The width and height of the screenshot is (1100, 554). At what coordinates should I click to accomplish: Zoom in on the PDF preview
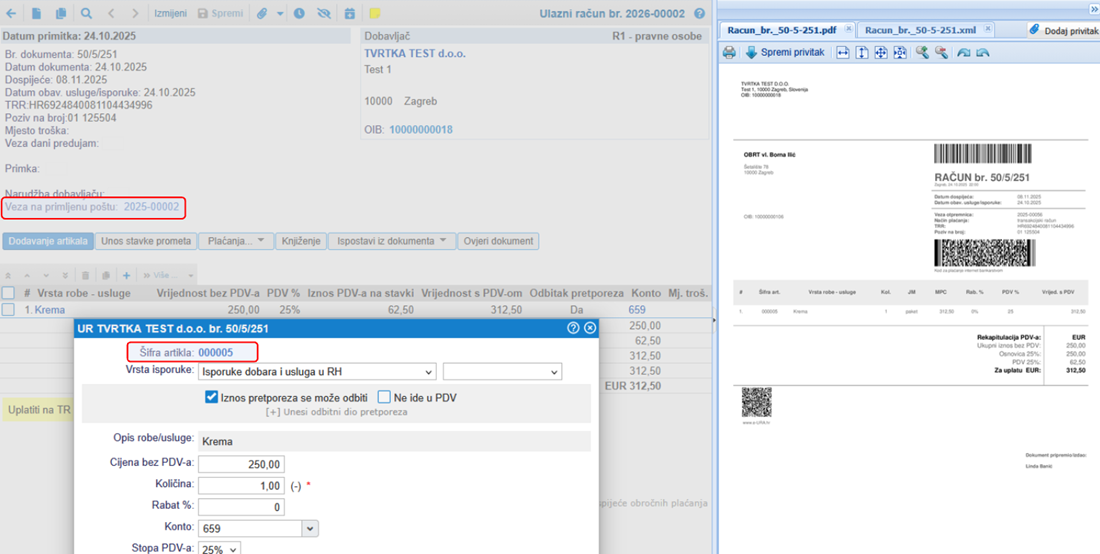[923, 53]
